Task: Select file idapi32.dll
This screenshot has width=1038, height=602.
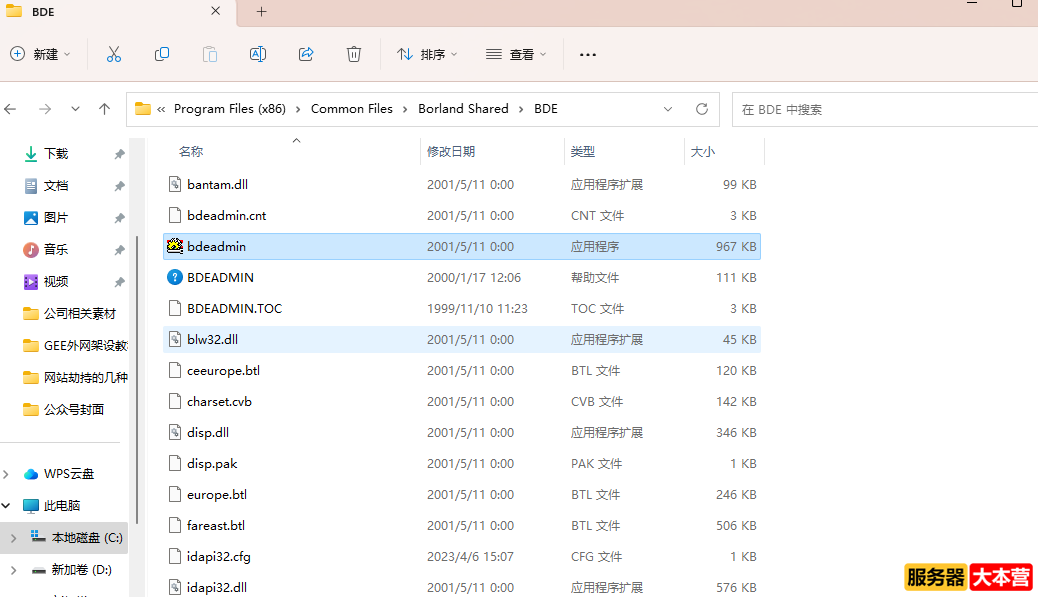Action: click(x=461, y=587)
